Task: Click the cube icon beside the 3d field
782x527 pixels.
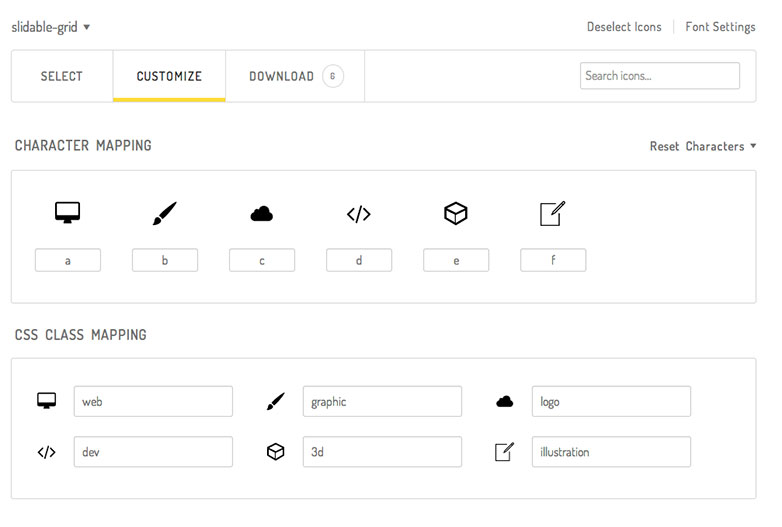Action: (x=275, y=452)
